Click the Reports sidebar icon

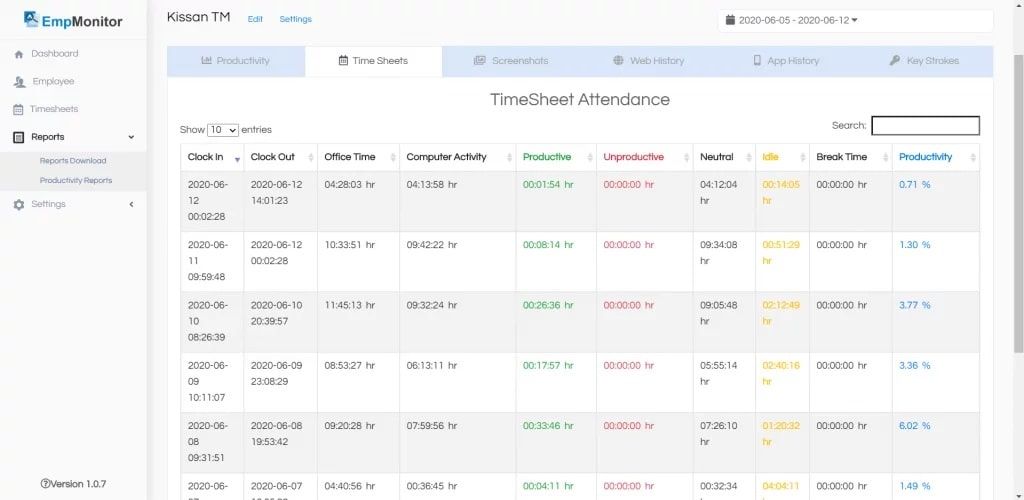click(x=19, y=137)
